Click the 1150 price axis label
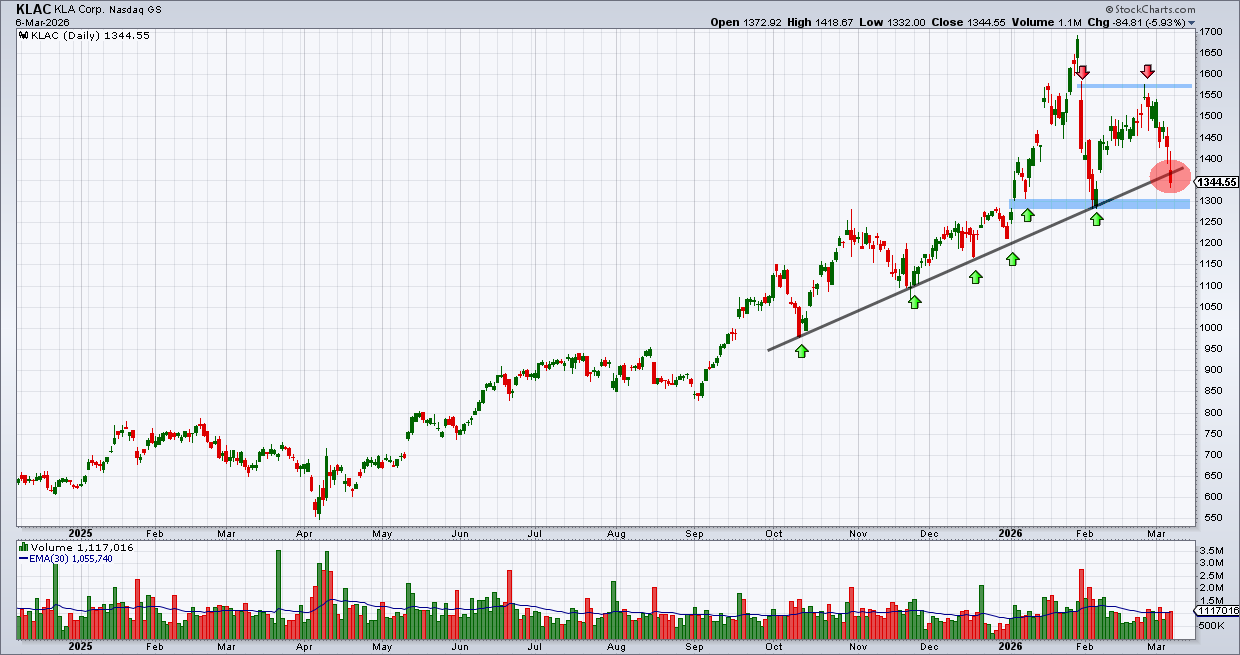 coord(1211,264)
